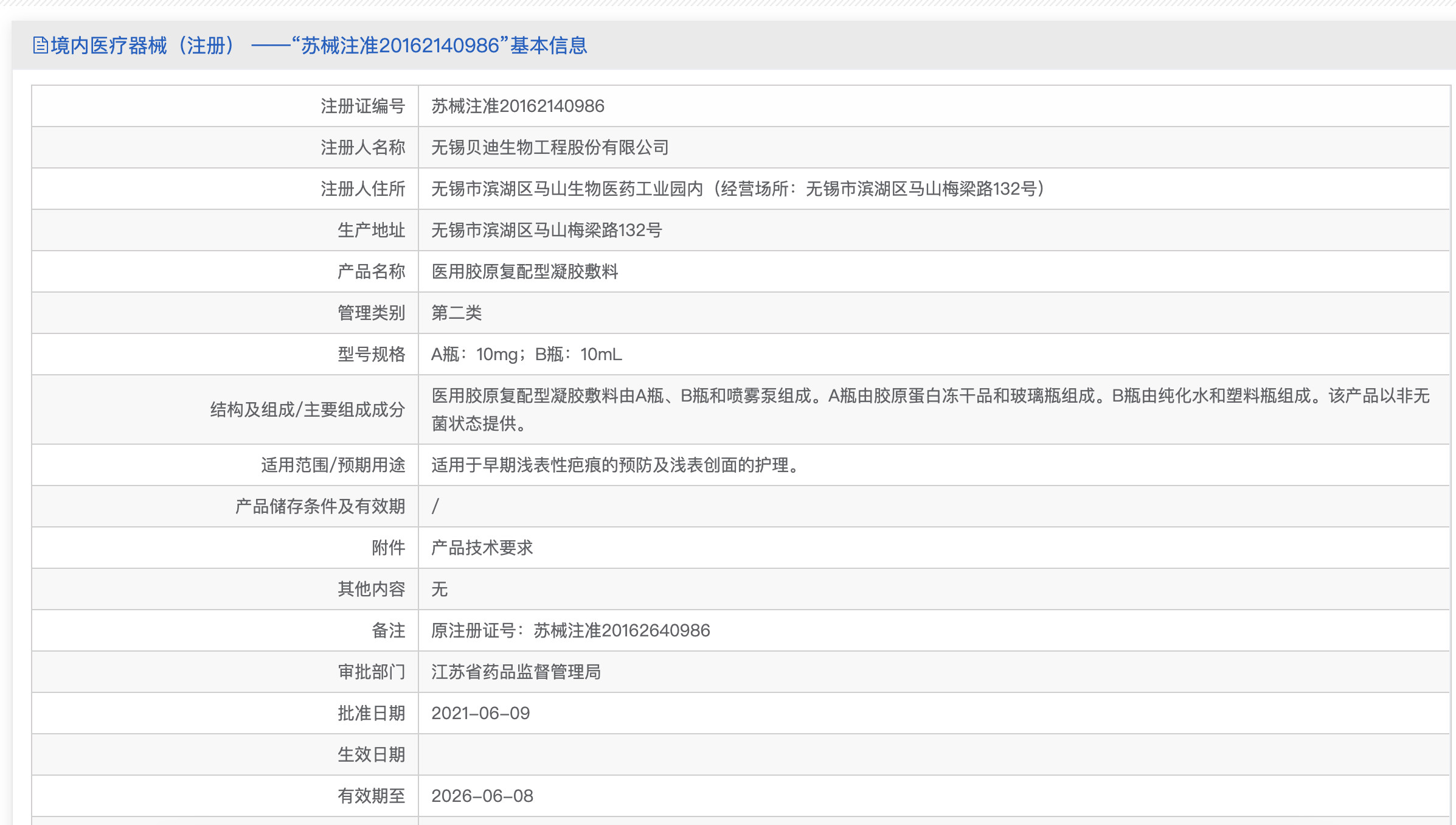The height and width of the screenshot is (825, 1456).
Task: Click expiry date 2026-06-08
Action: [x=482, y=796]
